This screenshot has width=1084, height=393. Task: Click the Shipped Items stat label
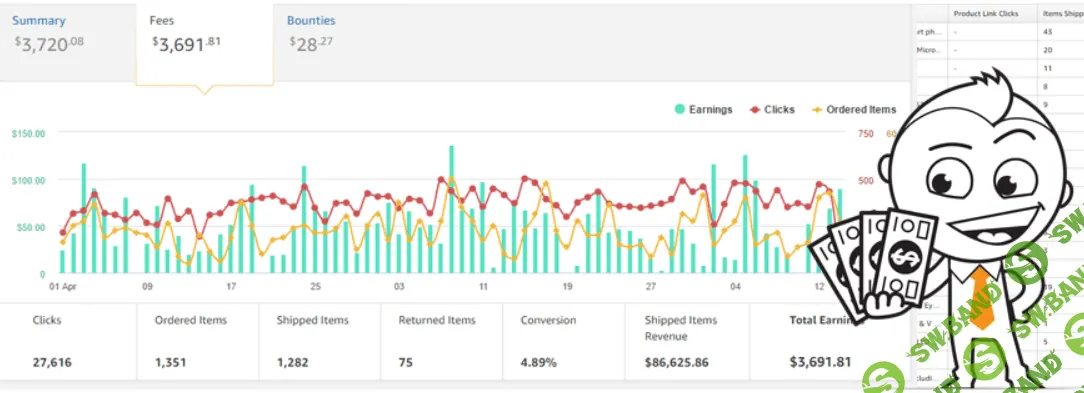312,320
